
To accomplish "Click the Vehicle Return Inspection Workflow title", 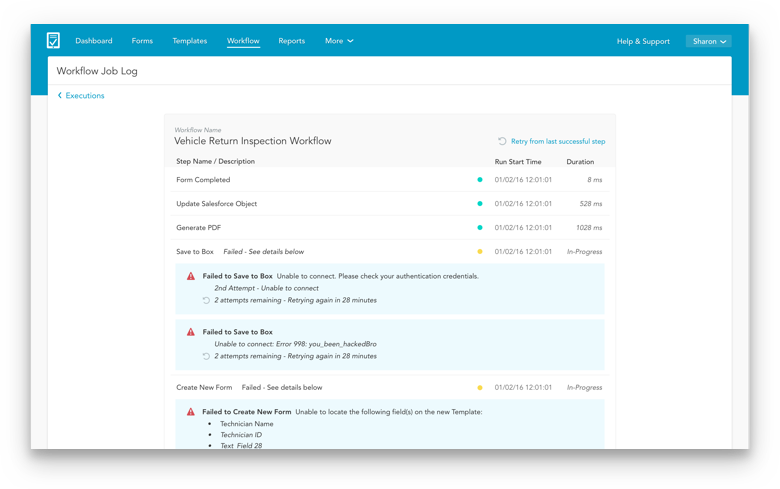I will click(x=253, y=141).
